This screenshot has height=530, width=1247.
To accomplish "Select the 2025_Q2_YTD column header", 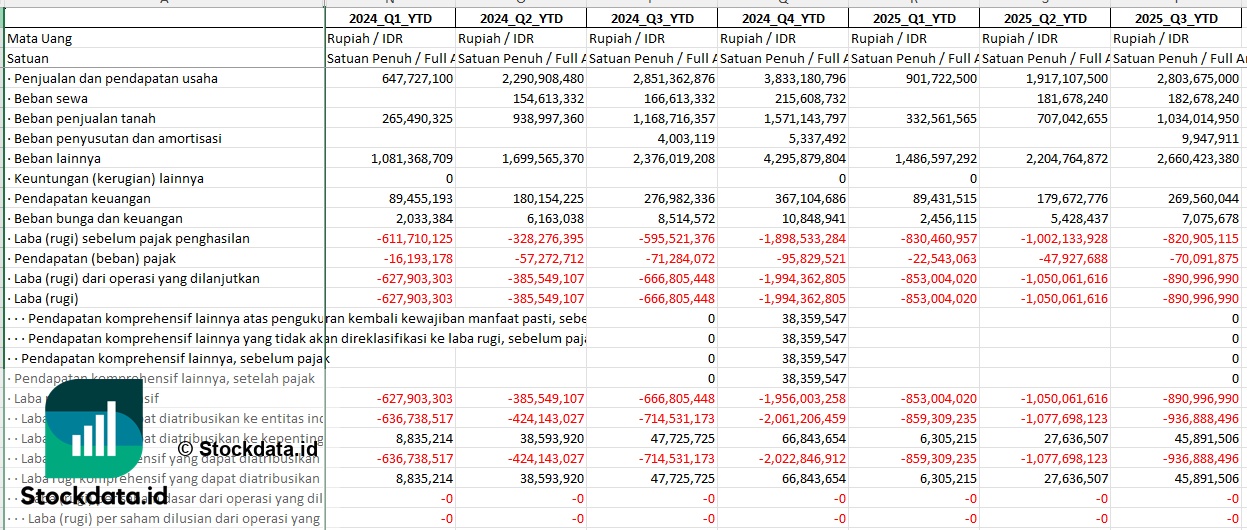I will click(x=1045, y=19).
